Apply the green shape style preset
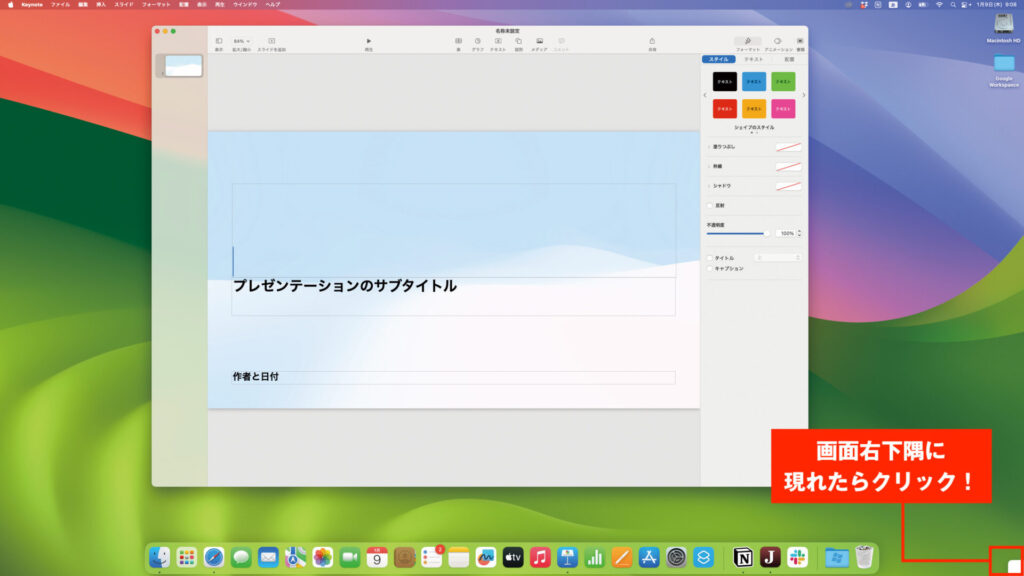Image resolution: width=1024 pixels, height=576 pixels. (783, 82)
